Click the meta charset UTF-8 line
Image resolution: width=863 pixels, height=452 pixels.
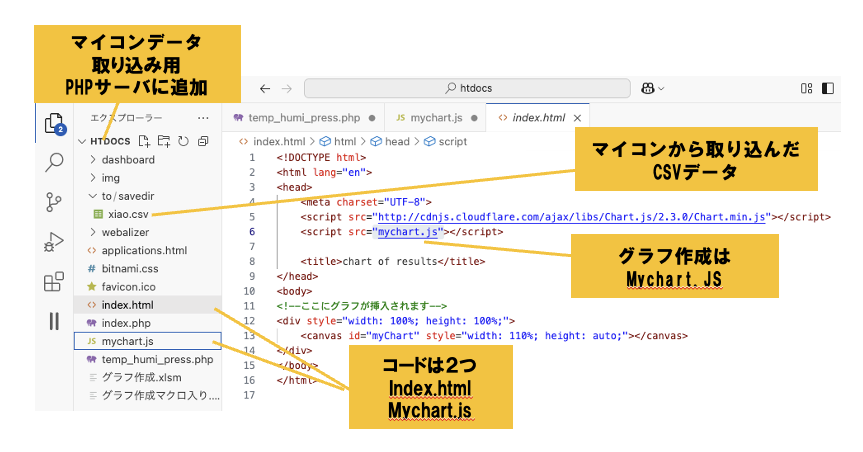pyautogui.click(x=366, y=202)
